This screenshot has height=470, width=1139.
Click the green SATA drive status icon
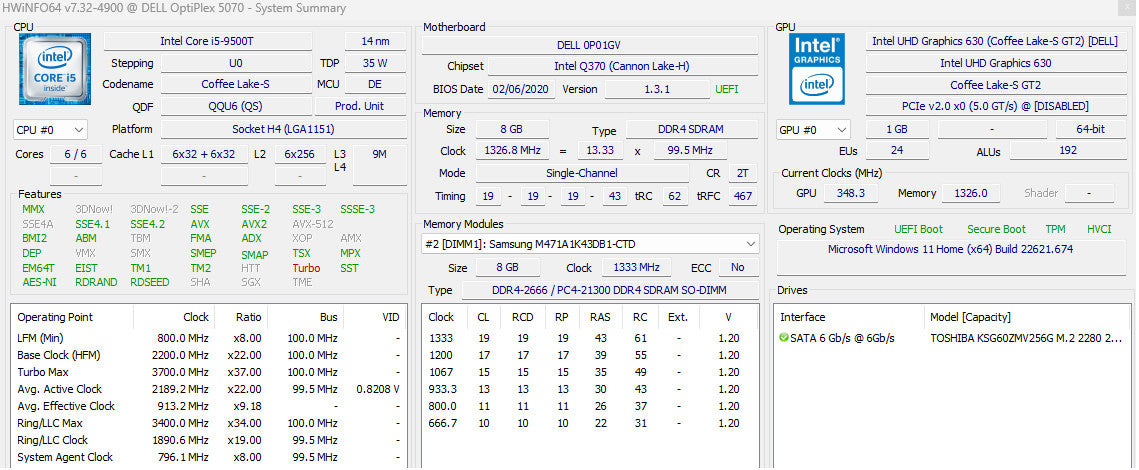[783, 339]
